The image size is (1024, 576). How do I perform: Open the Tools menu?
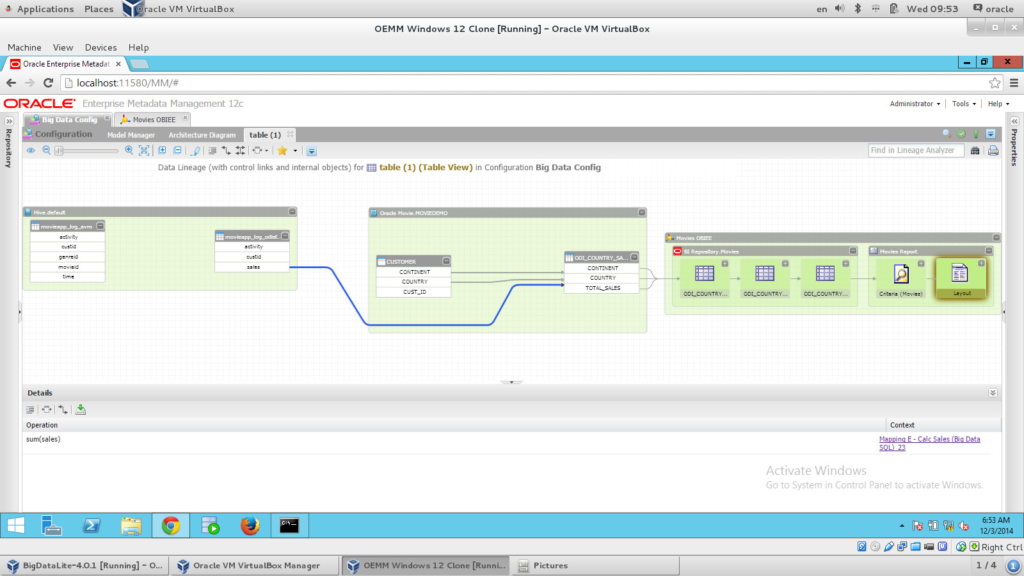[x=964, y=104]
